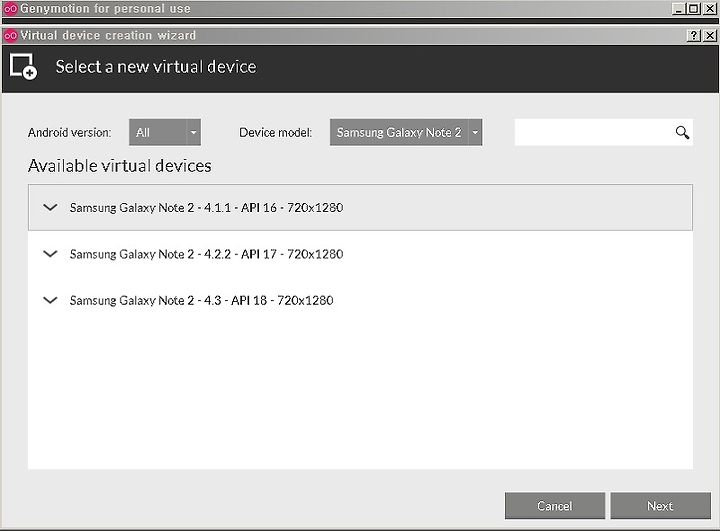Minimize the Genymotion main window
Viewport: 720px width, 531px height.
click(679, 9)
